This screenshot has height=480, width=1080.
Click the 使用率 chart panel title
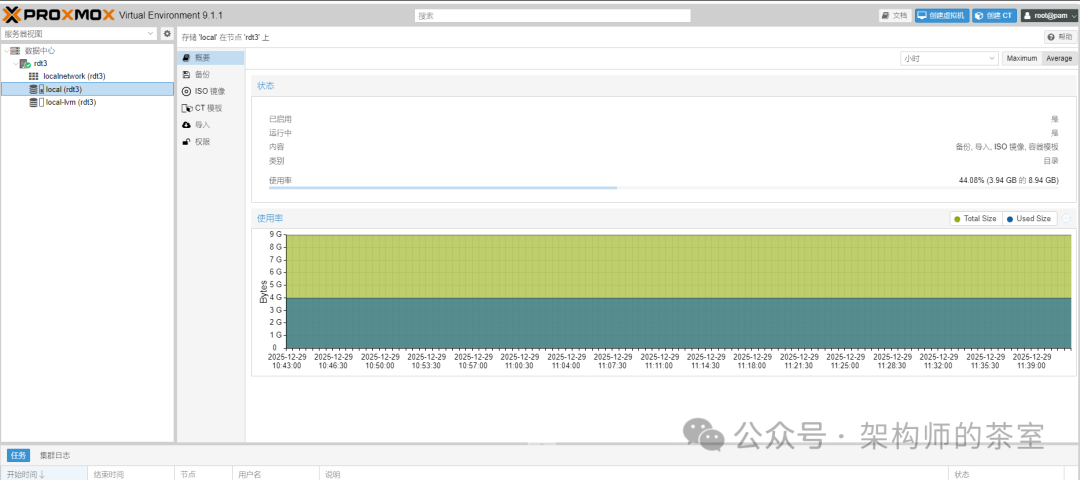click(269, 218)
